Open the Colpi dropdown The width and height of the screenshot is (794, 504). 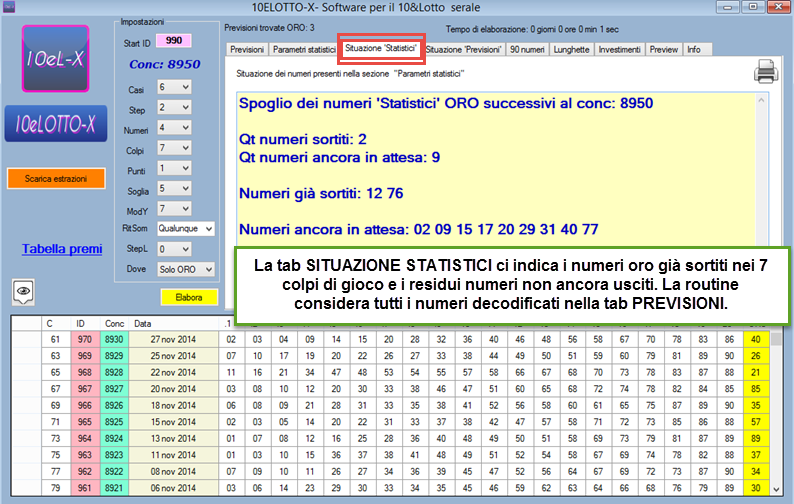(x=174, y=148)
